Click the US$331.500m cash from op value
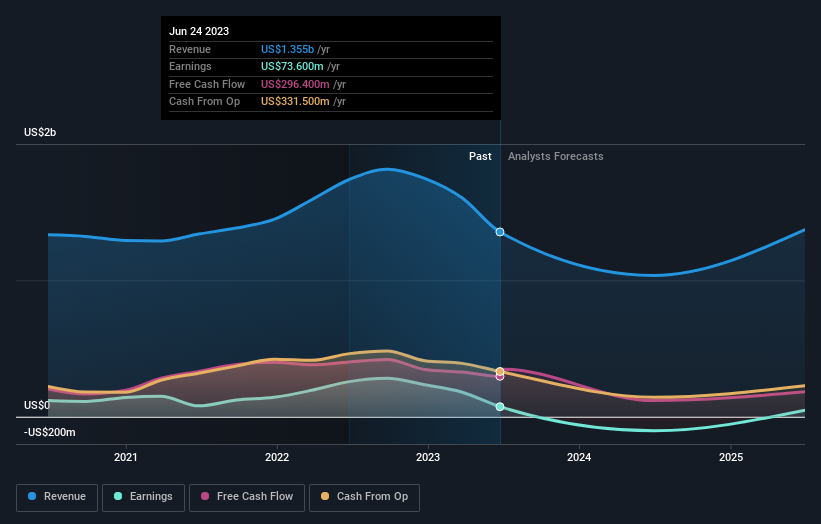 pos(295,102)
